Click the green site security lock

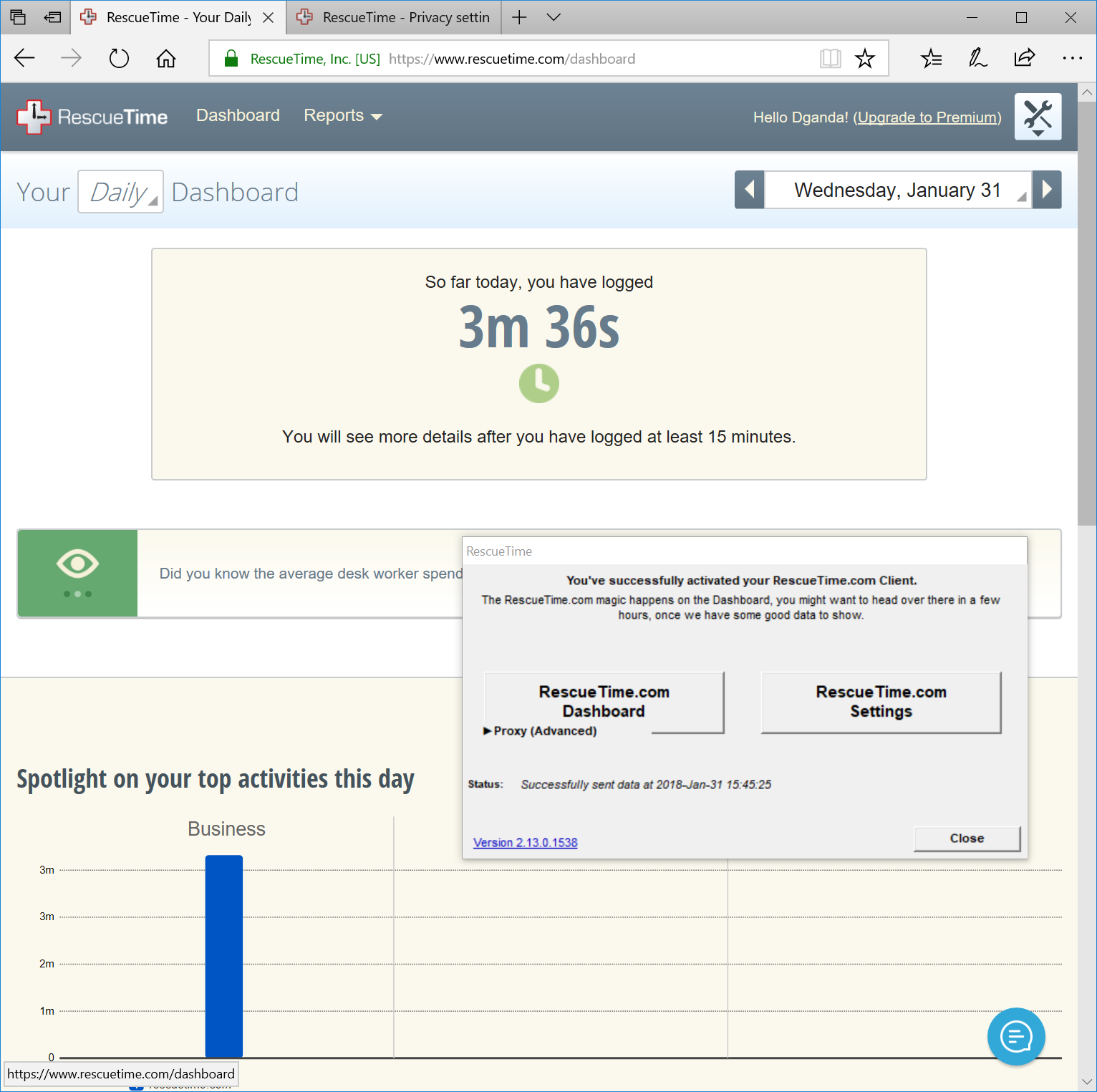click(x=231, y=59)
